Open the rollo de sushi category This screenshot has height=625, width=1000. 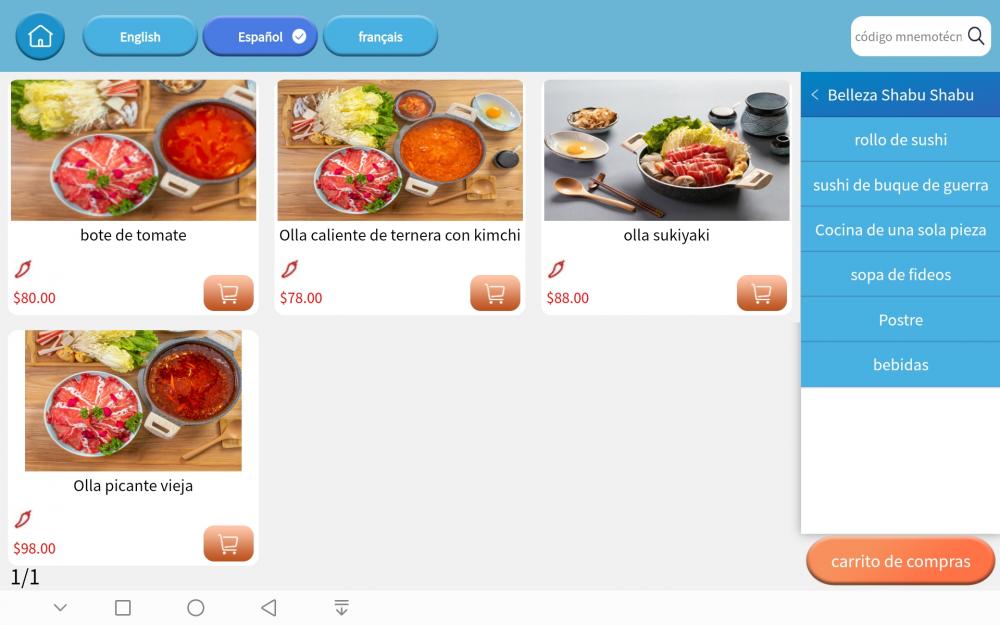click(901, 140)
